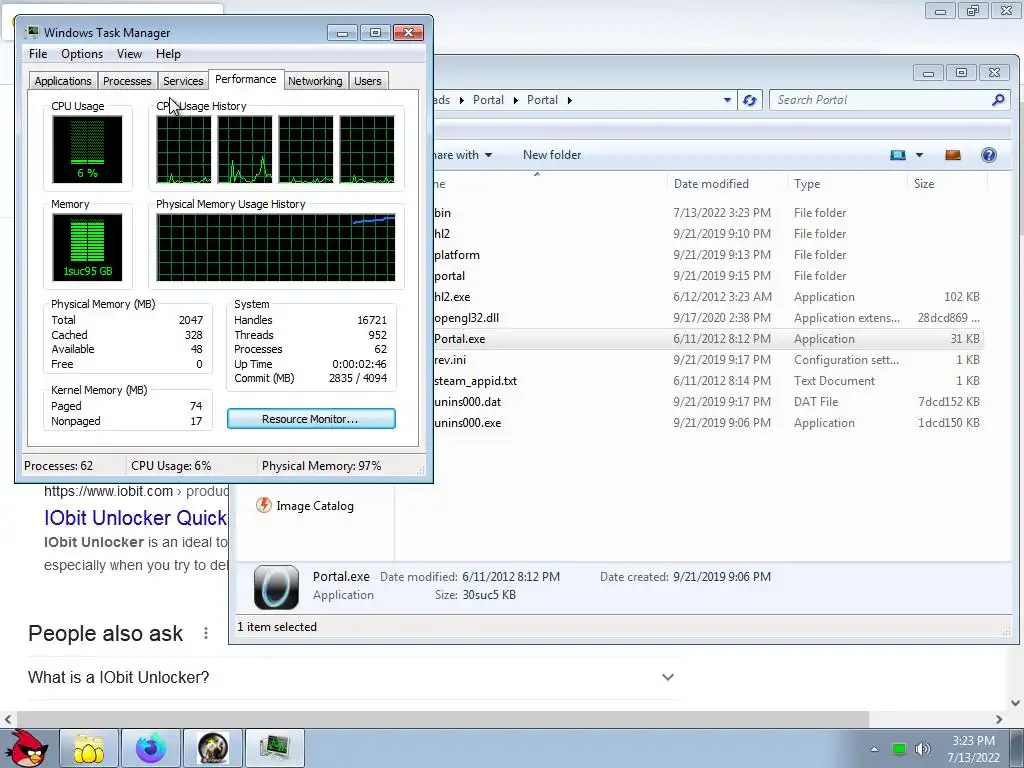Click the browser vertical scrollbar down arrow
Screen dimensions: 1024x768
(1016, 703)
